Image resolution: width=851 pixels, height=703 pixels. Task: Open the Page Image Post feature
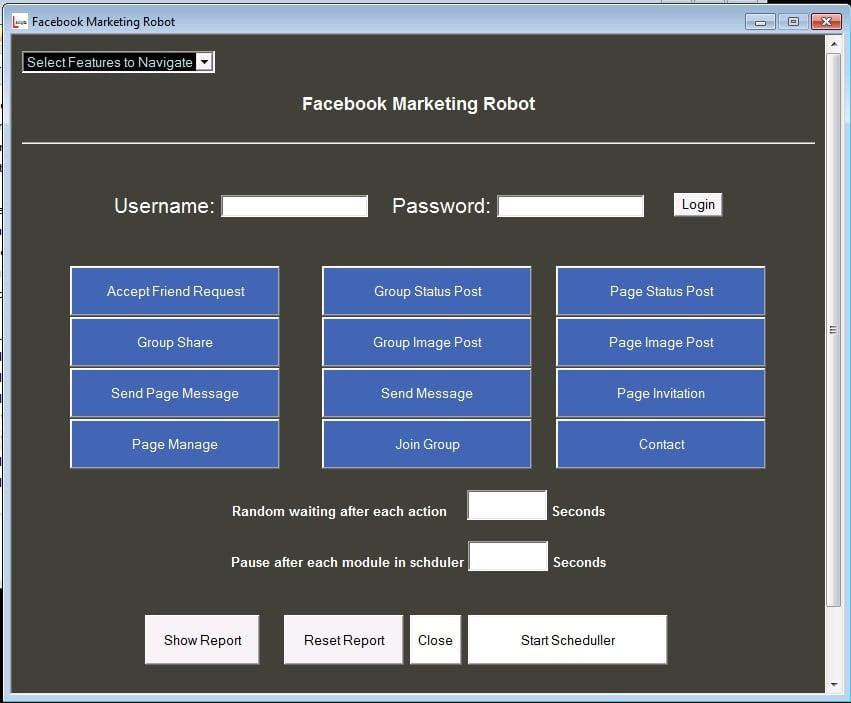660,342
